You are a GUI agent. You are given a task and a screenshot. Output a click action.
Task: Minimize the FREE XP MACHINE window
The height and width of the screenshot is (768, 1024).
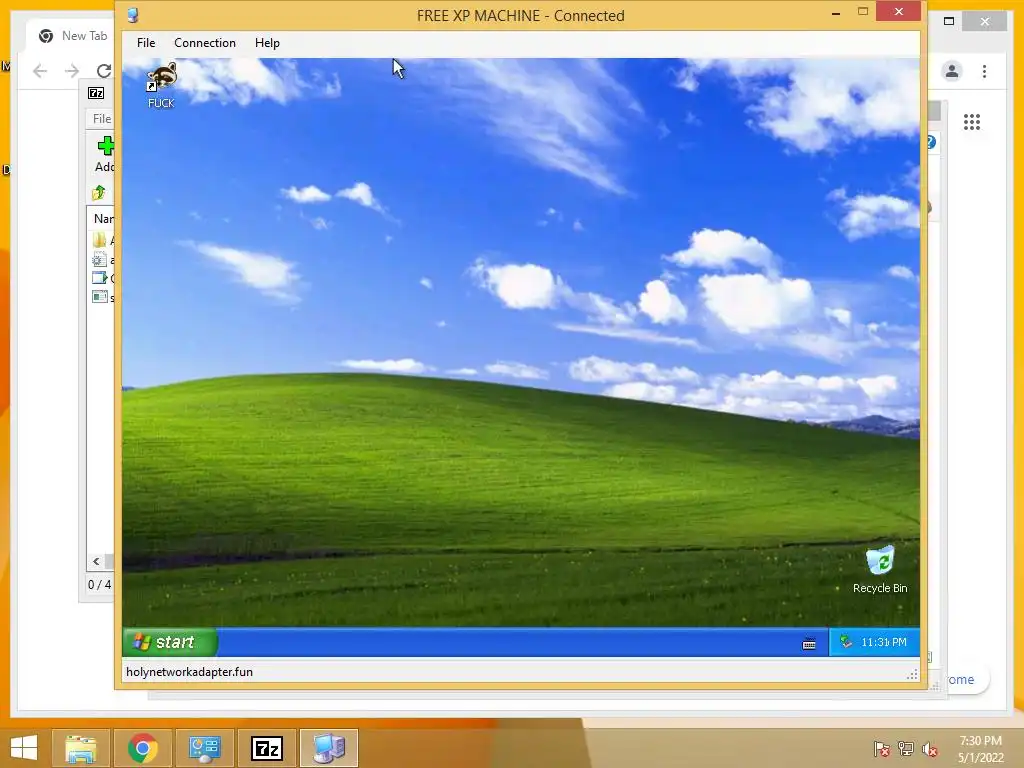[836, 13]
